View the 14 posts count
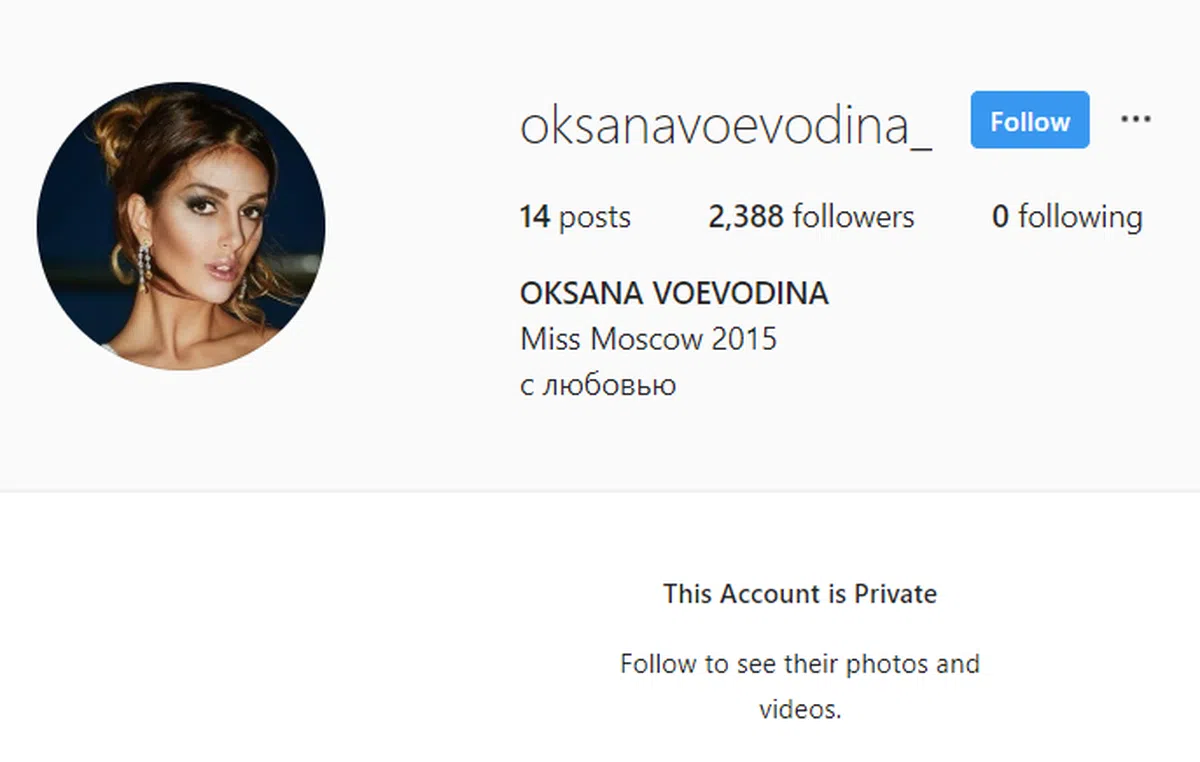Viewport: 1200px width, 762px height. pyautogui.click(x=575, y=217)
